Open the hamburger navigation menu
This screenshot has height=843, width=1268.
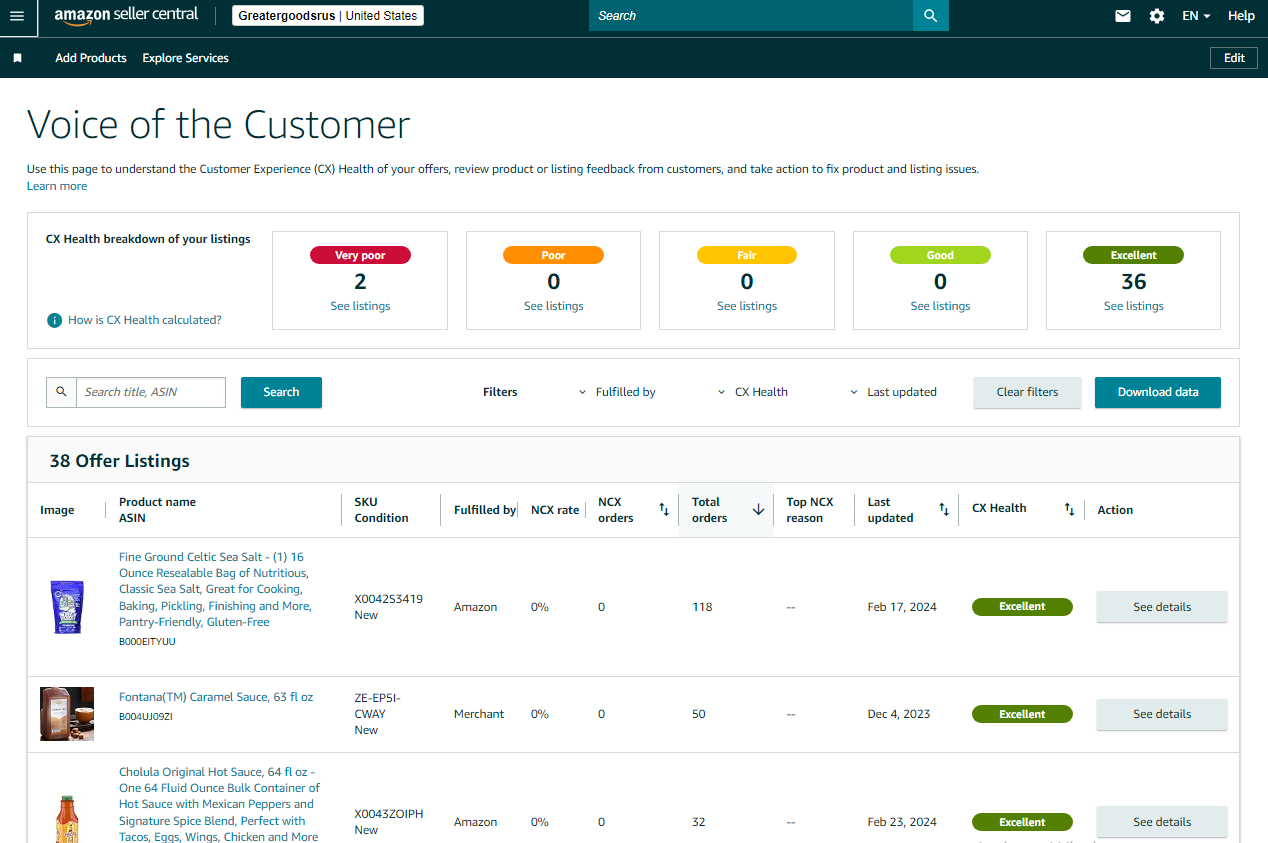tap(16, 16)
